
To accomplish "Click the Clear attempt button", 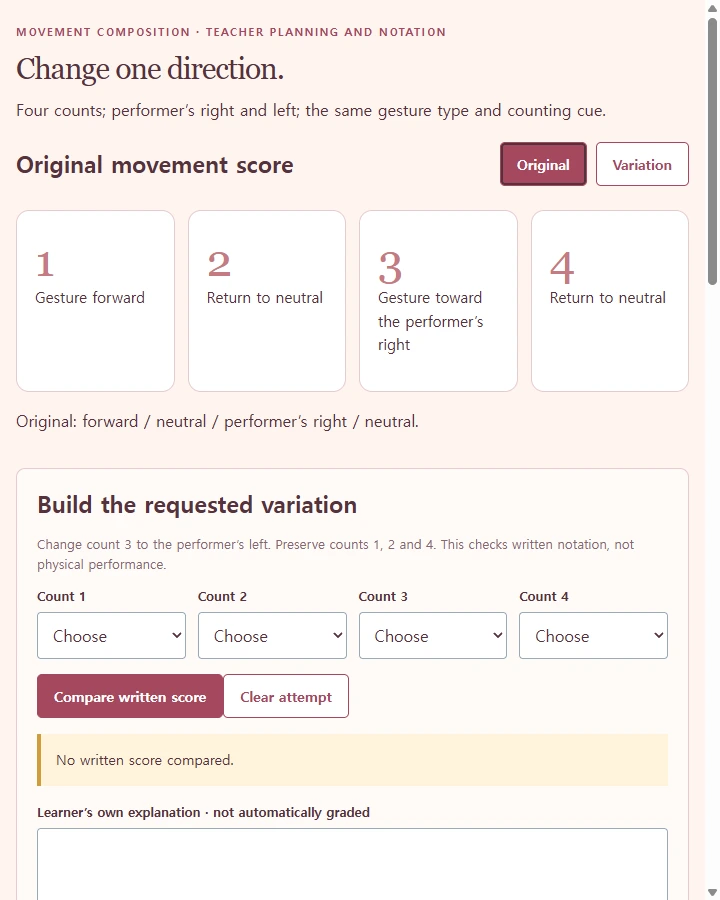I will [286, 696].
